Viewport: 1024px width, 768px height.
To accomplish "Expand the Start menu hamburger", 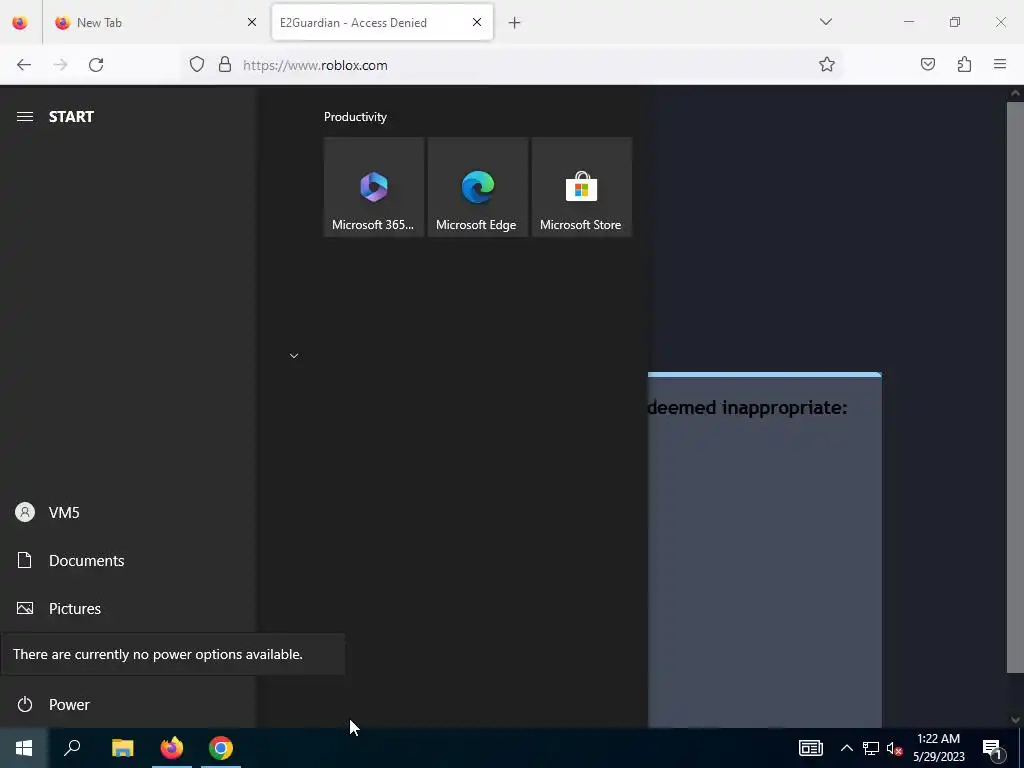I will pos(25,116).
